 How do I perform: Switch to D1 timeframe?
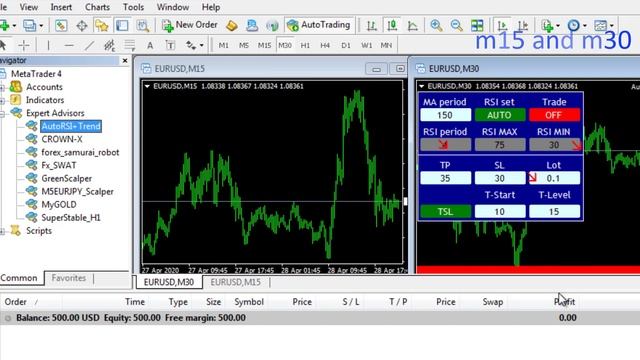coord(346,45)
